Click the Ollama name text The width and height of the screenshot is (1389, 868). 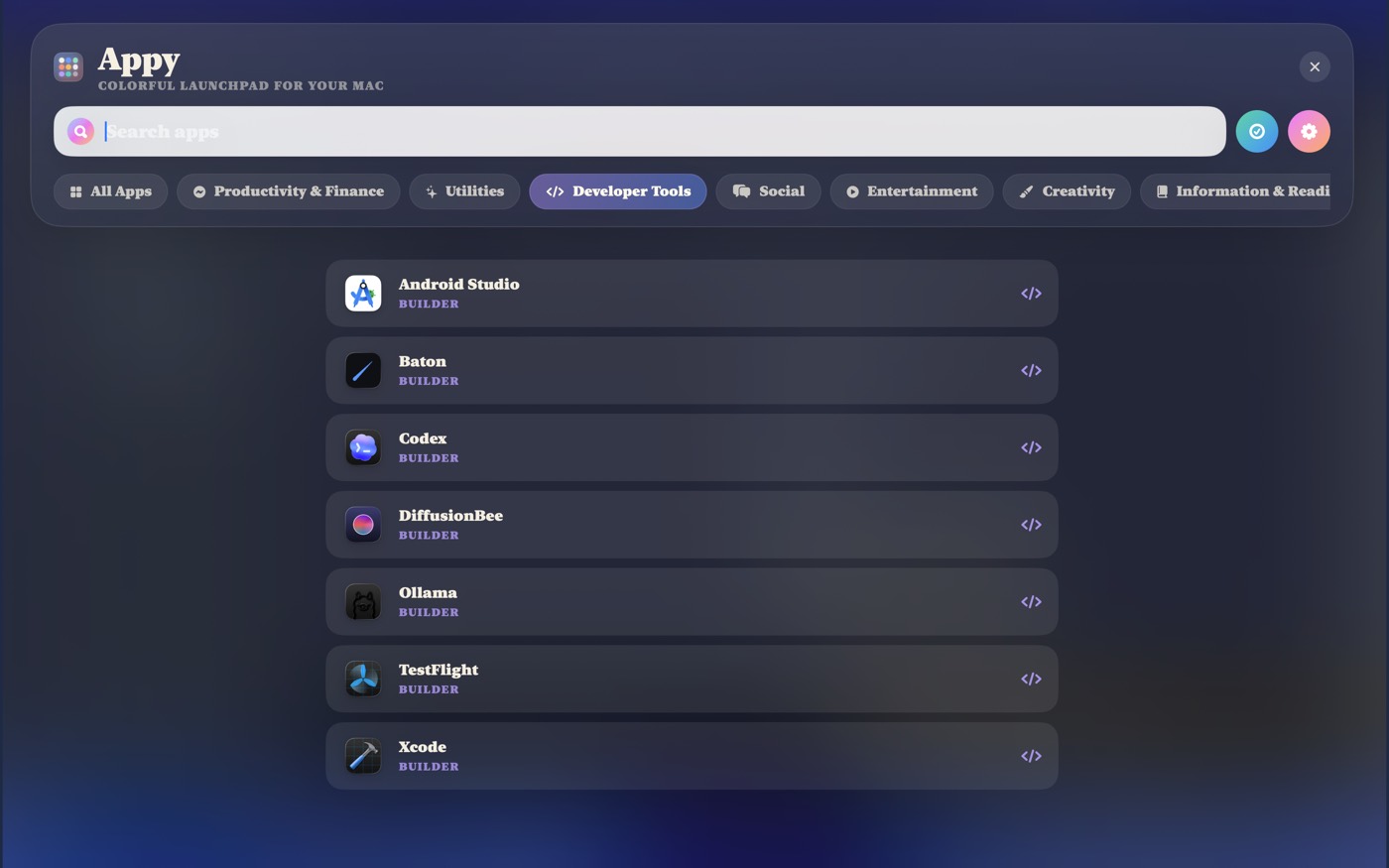click(x=428, y=593)
